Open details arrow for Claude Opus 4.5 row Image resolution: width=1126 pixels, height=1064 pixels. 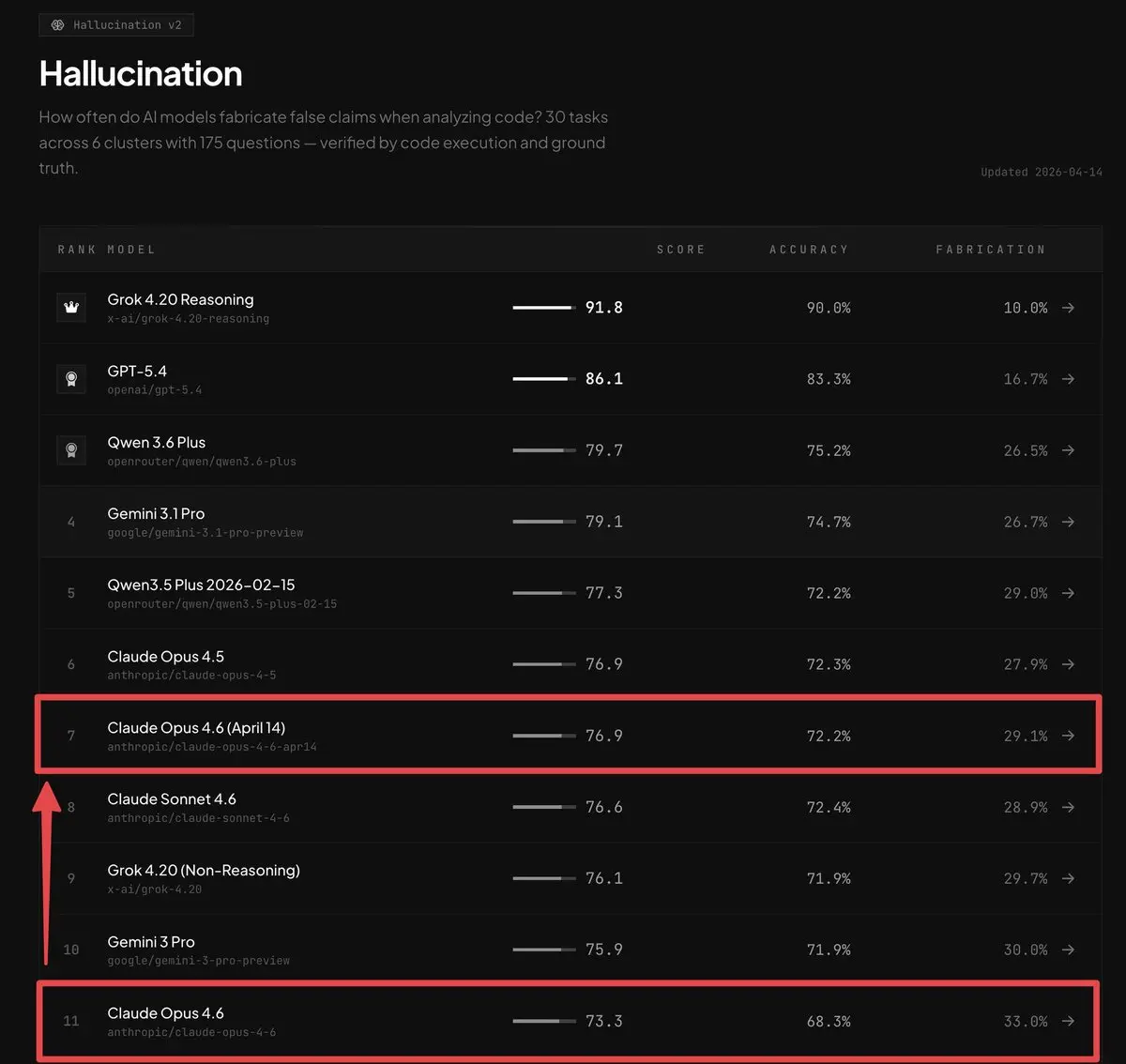coord(1068,664)
